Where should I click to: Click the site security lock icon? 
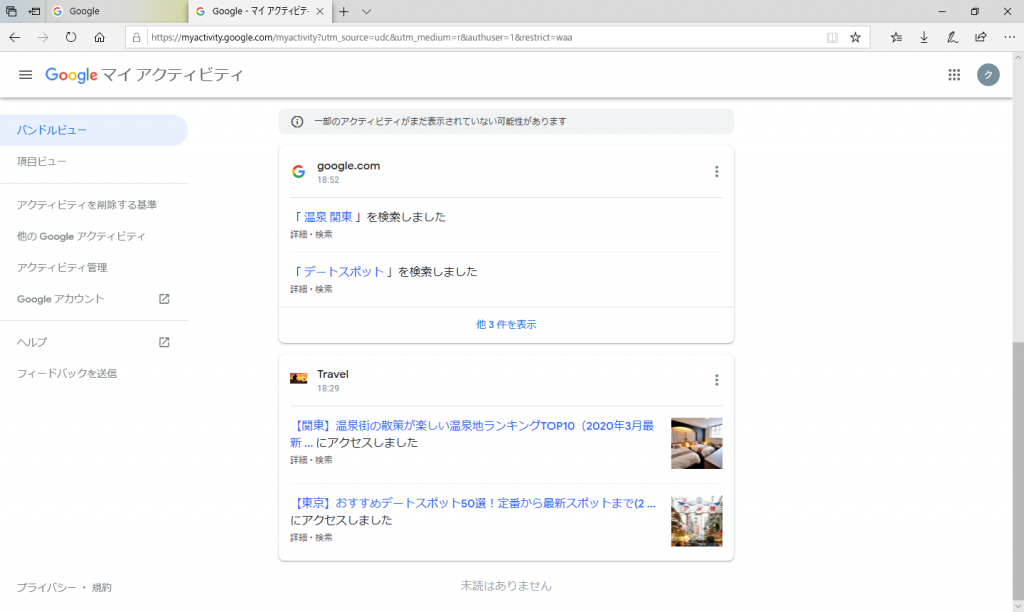(x=136, y=38)
